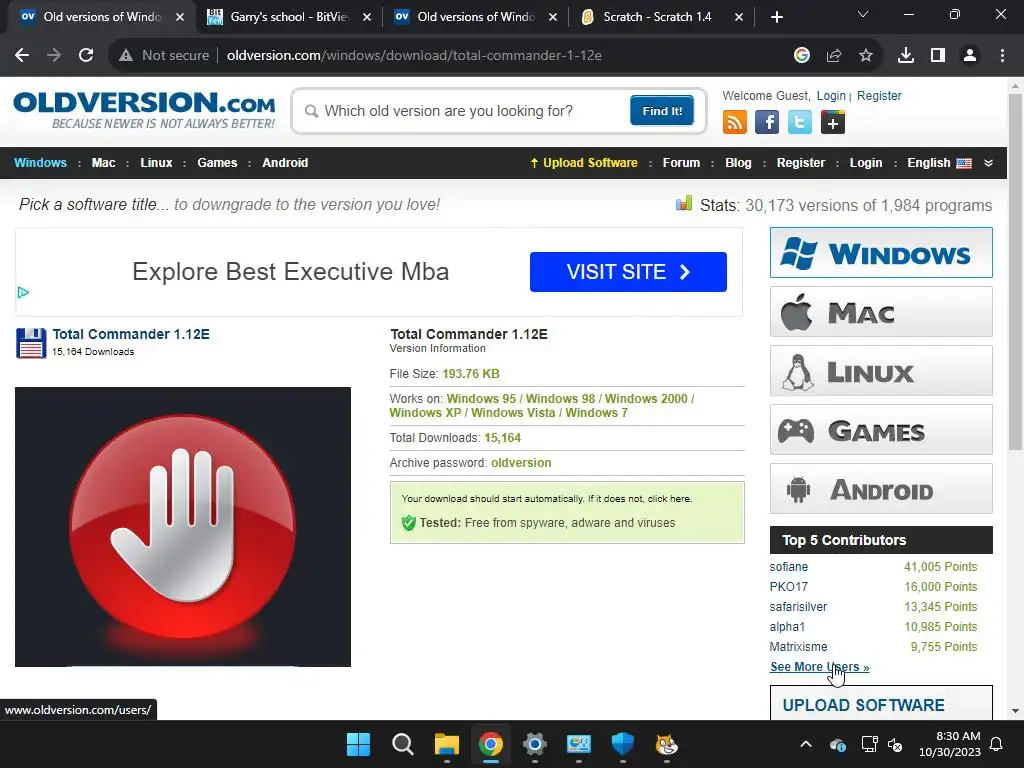Click the Not secure warning icon

pos(126,56)
